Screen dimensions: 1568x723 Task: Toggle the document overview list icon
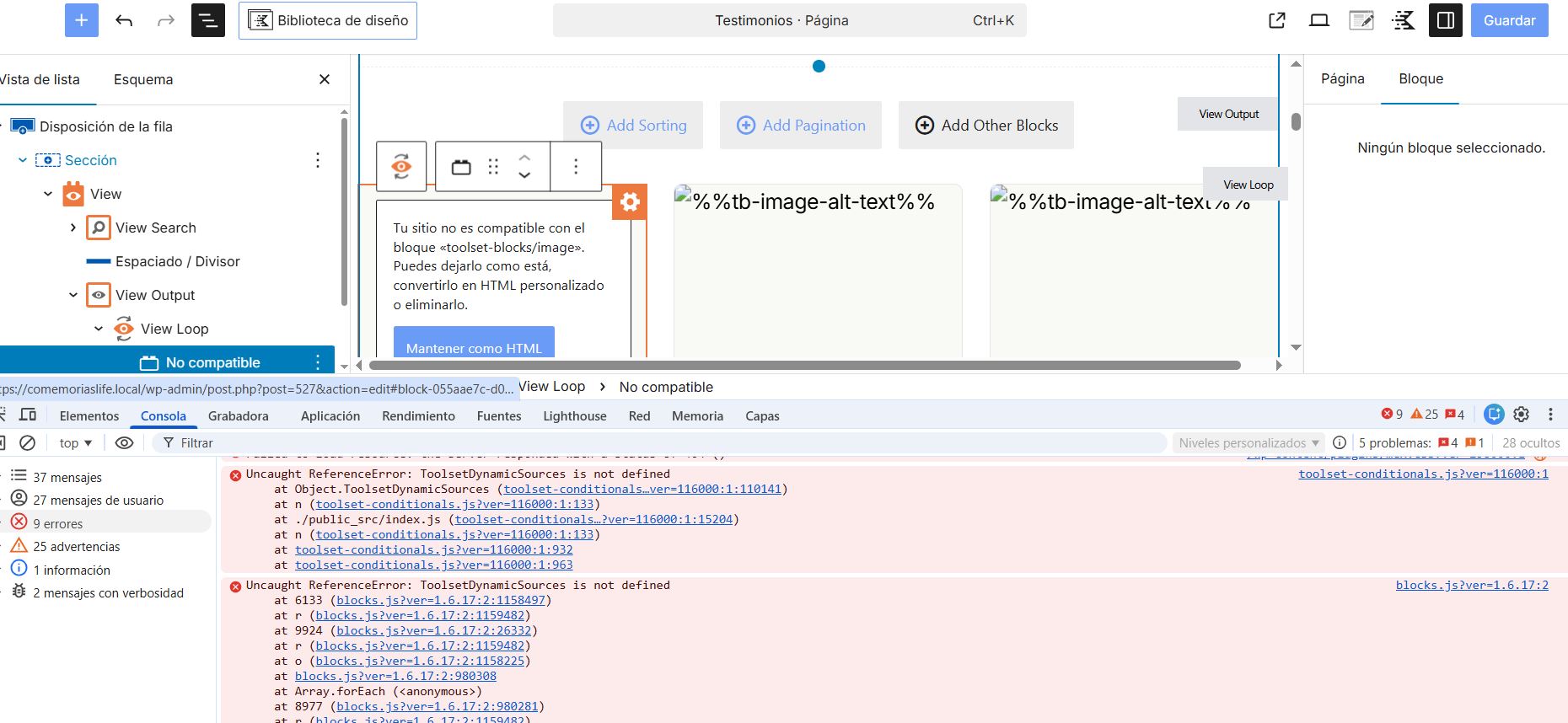coord(208,20)
